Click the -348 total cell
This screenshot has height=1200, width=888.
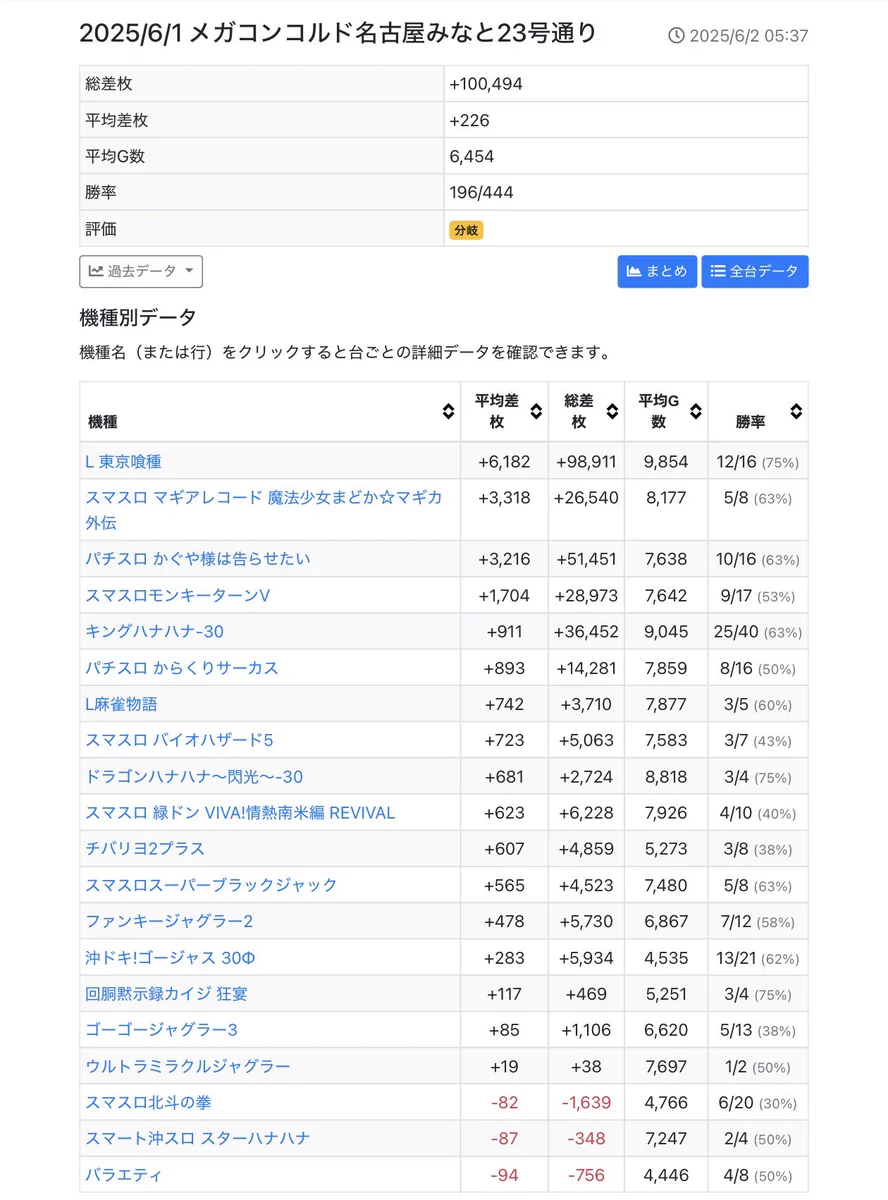pos(587,1139)
